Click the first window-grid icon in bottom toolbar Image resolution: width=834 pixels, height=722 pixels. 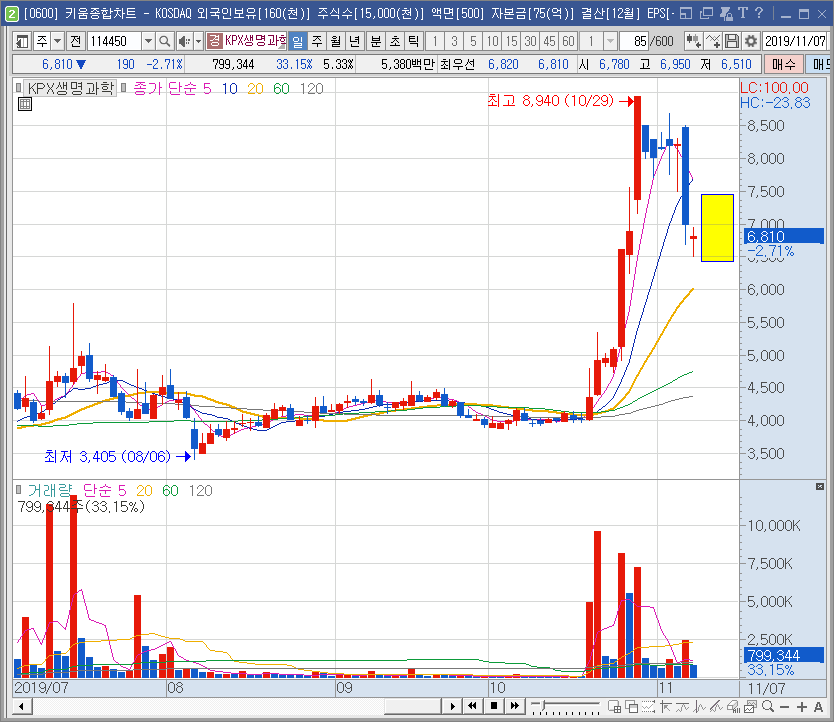pos(614,707)
